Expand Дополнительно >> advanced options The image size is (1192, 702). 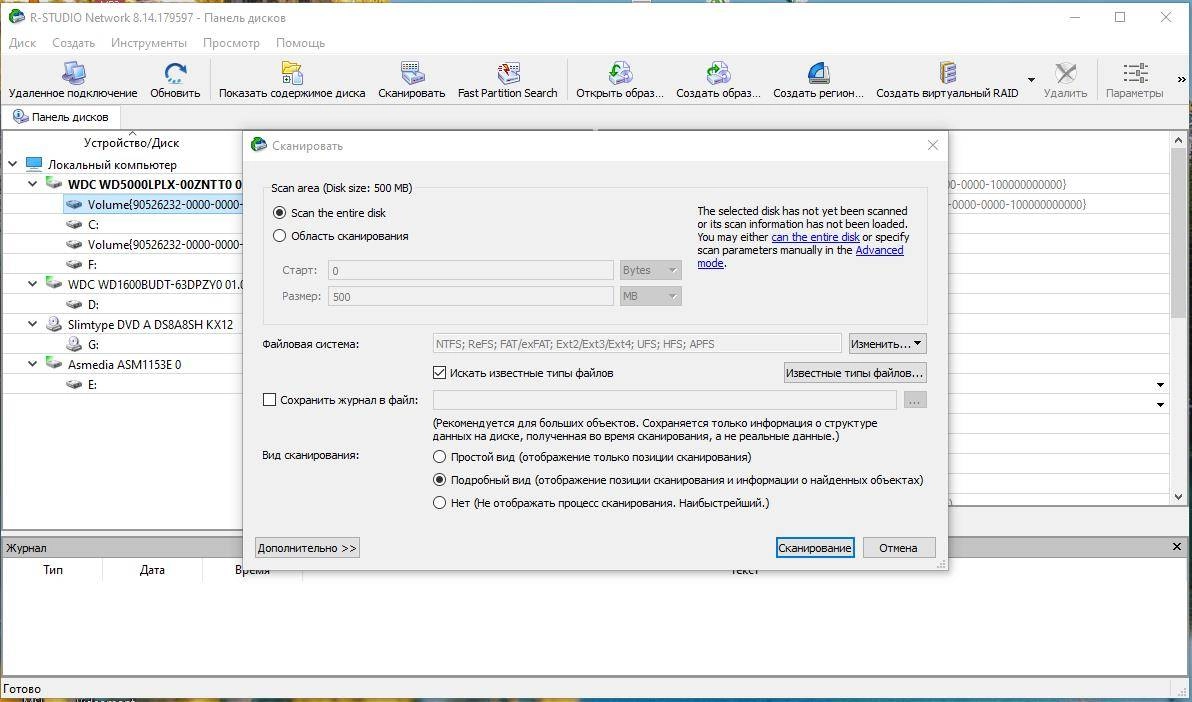tap(307, 548)
